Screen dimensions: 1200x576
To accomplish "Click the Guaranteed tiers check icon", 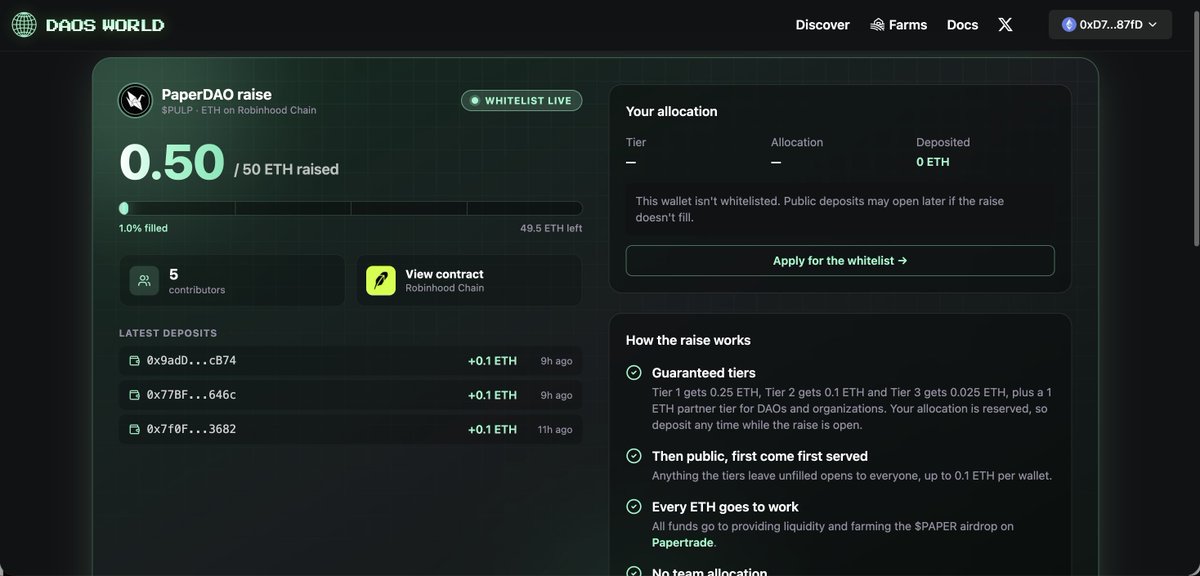I will tap(634, 372).
